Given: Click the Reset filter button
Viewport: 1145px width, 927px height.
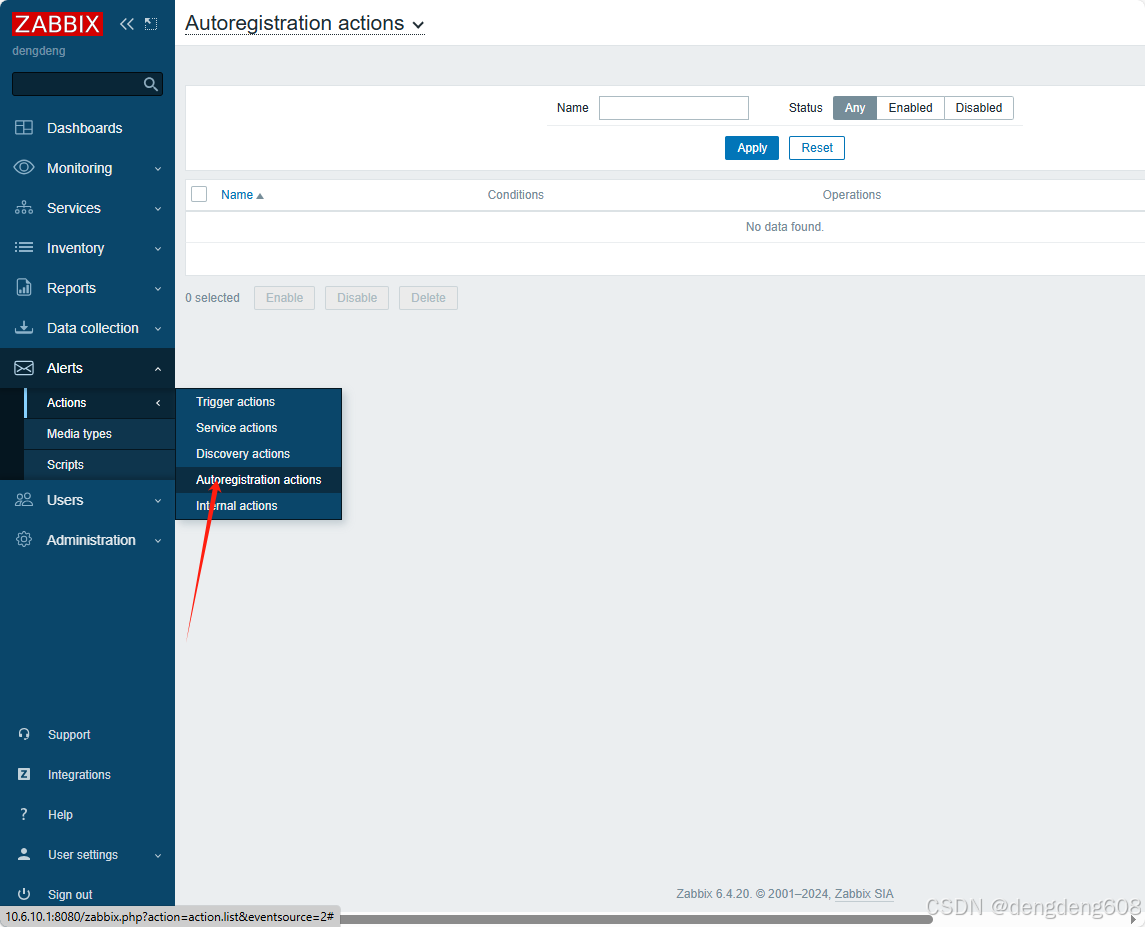Looking at the screenshot, I should point(816,148).
